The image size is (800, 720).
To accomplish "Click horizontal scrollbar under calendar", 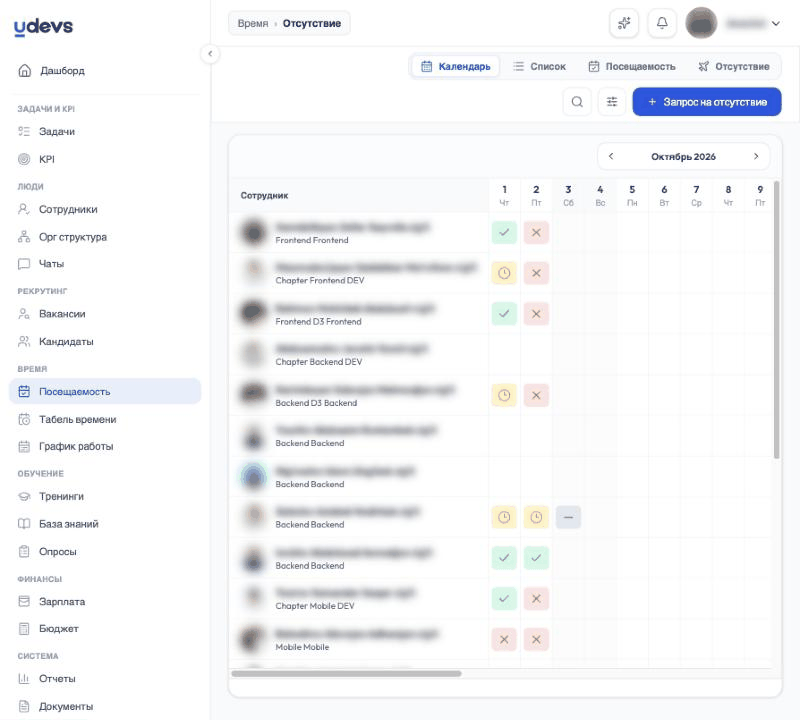I will tap(346, 674).
